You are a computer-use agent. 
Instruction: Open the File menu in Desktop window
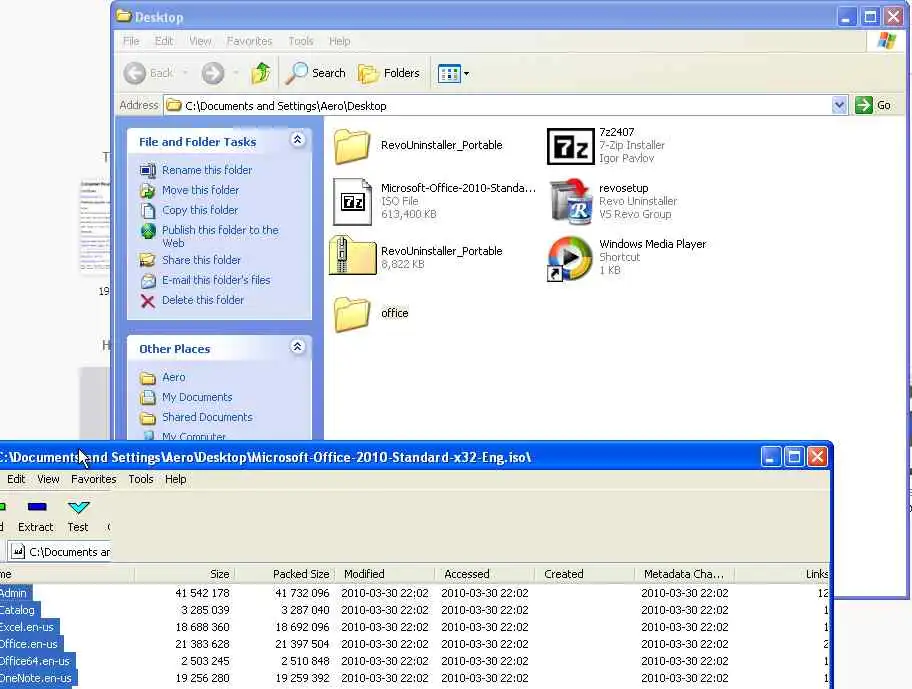tap(131, 41)
